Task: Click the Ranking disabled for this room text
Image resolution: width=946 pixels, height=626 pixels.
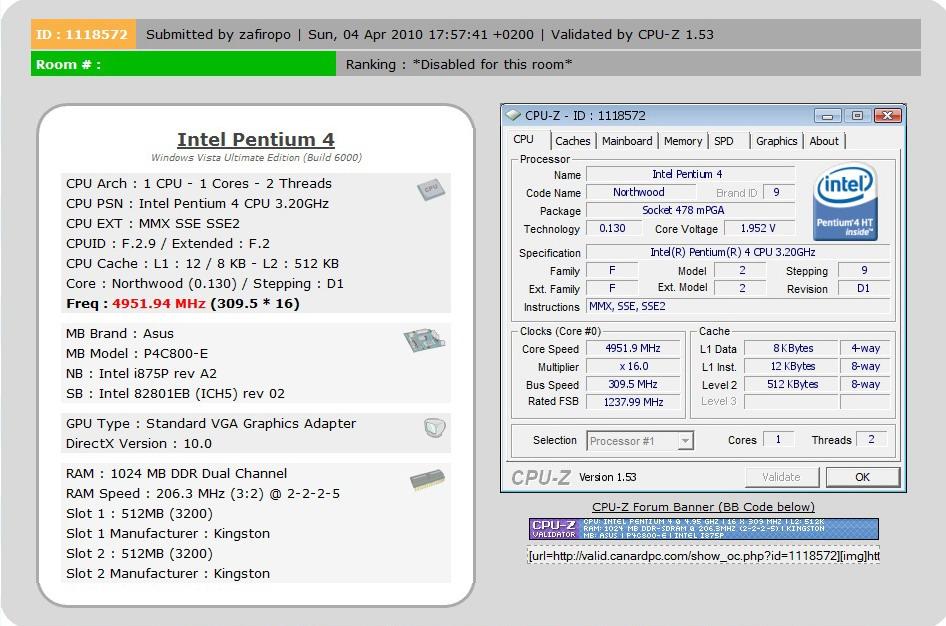Action: tap(459, 65)
